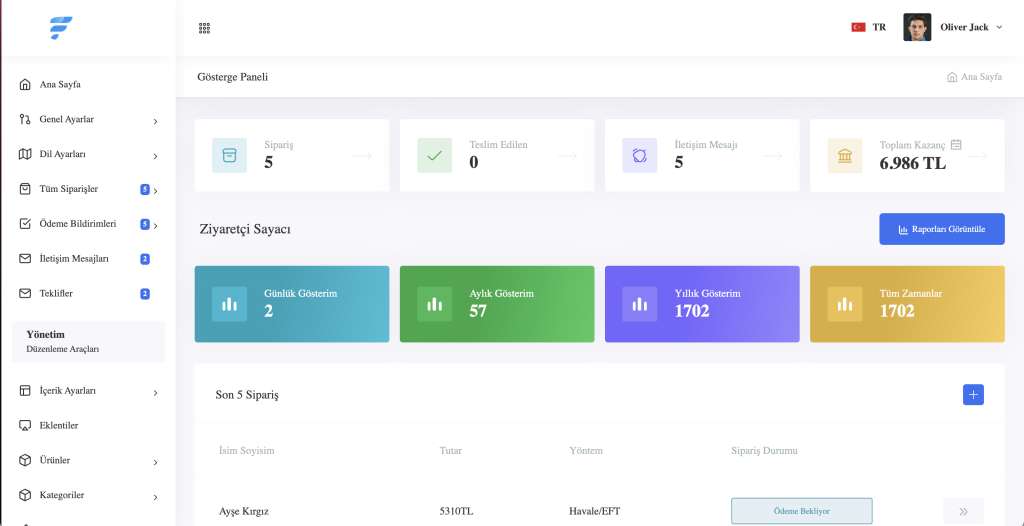Click the Aylık Gösterim chart icon

pos(434,304)
